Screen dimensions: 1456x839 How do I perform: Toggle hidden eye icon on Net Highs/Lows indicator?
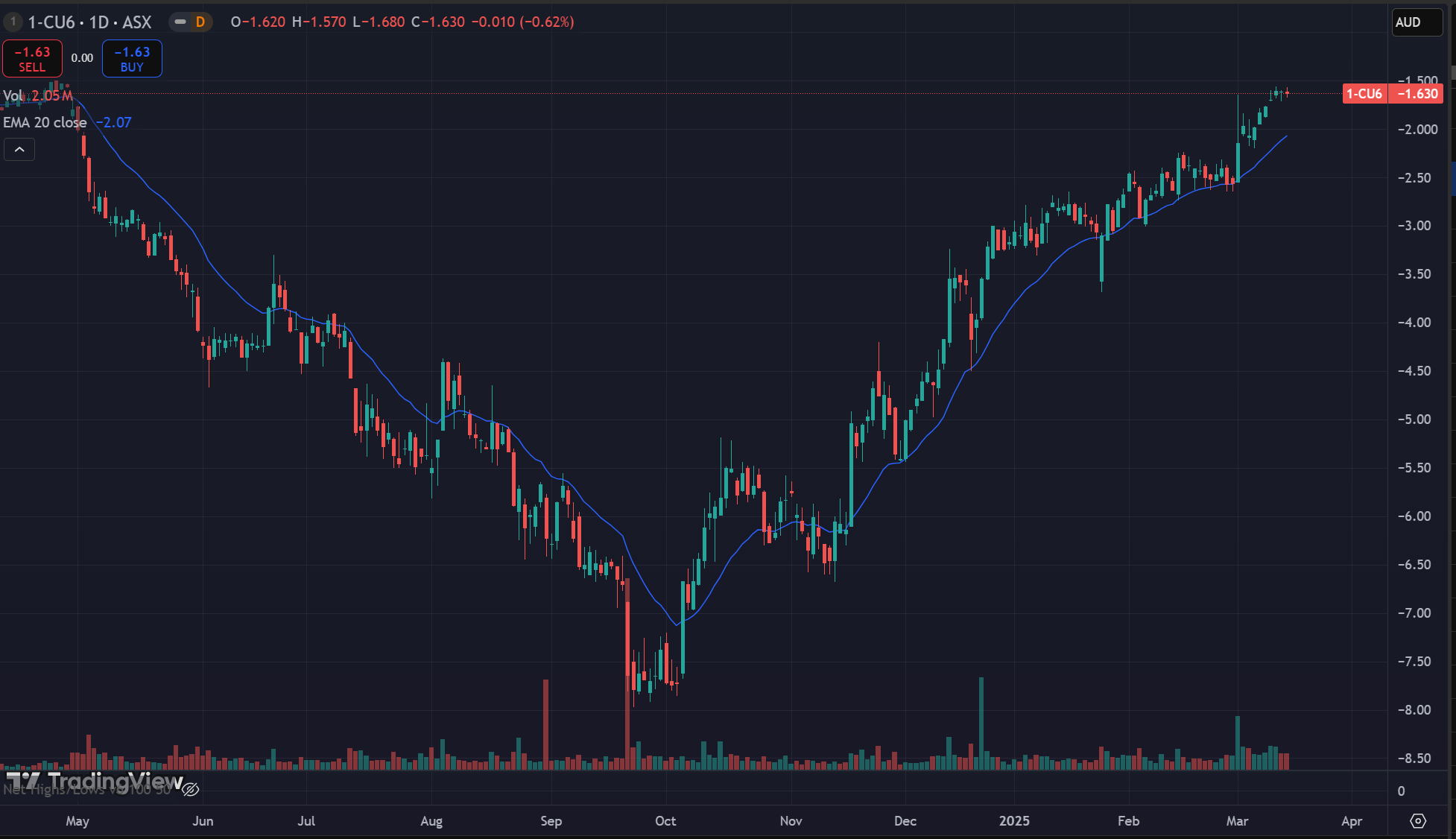coord(191,789)
